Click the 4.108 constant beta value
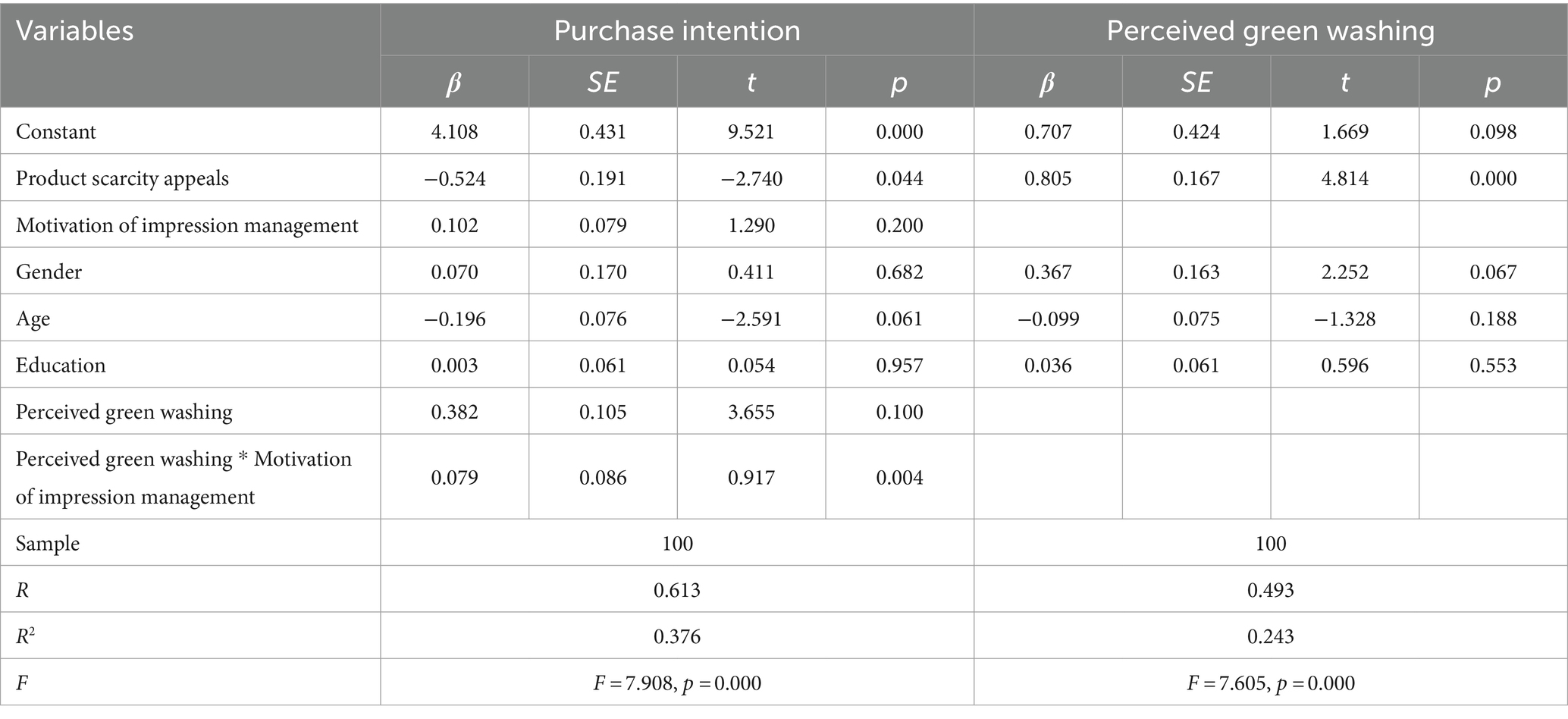The image size is (1568, 719). point(454,132)
